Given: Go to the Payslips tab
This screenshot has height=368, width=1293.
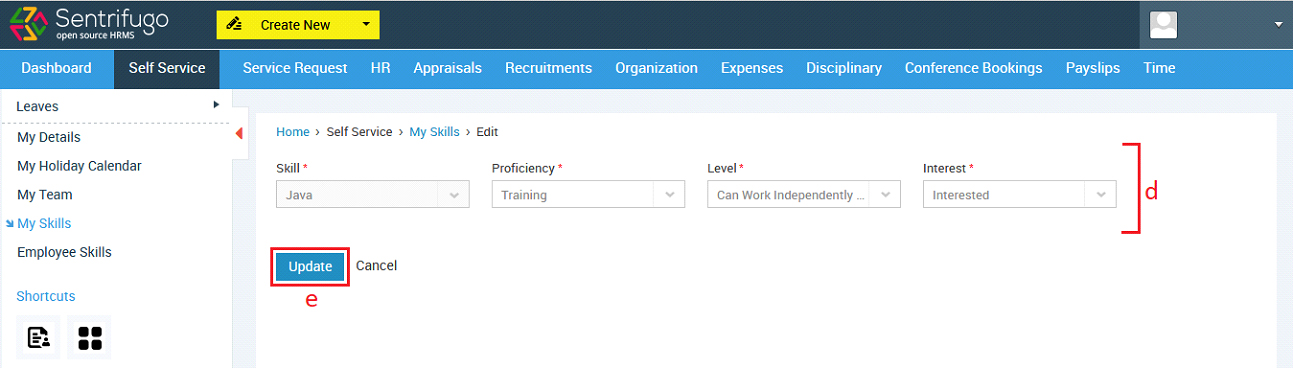Looking at the screenshot, I should tap(1093, 68).
